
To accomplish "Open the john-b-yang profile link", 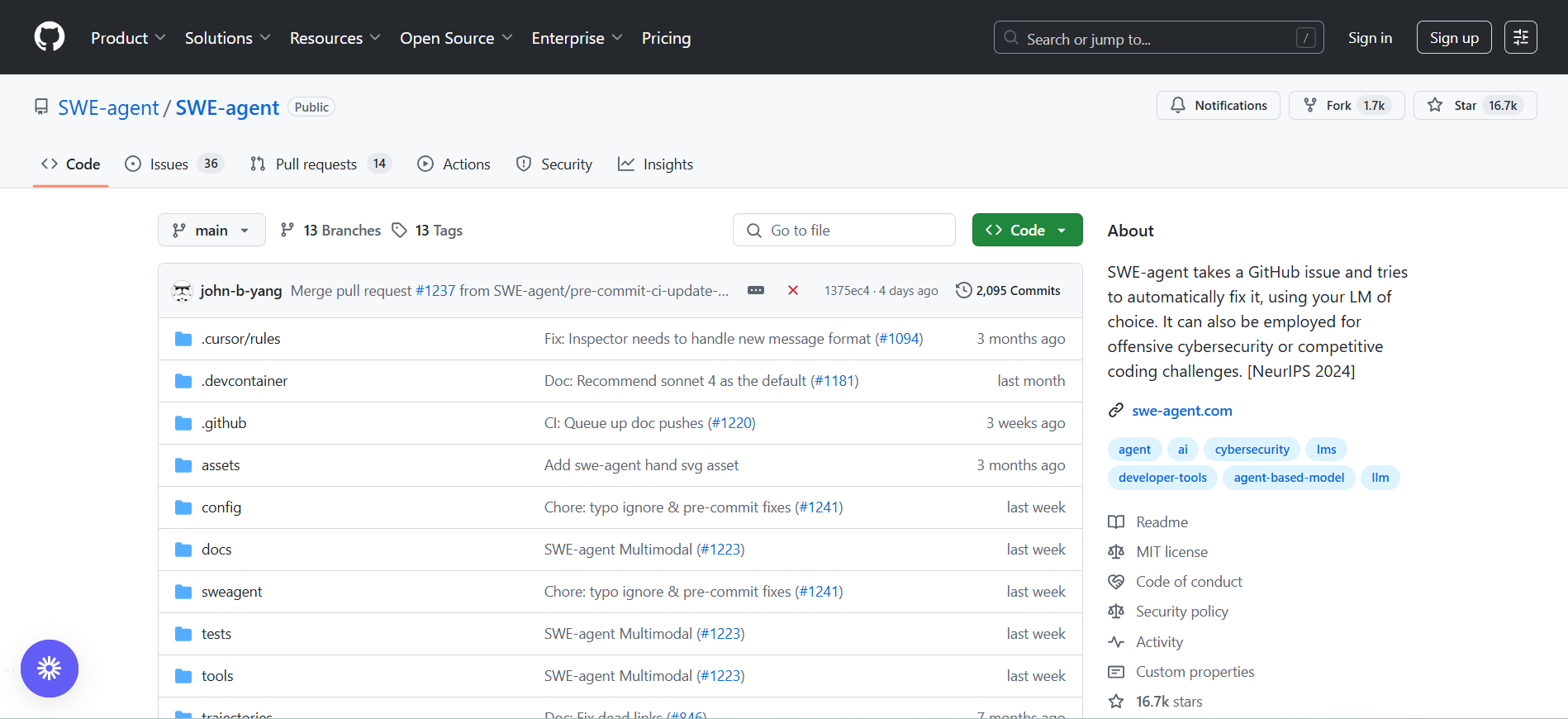I will click(241, 291).
